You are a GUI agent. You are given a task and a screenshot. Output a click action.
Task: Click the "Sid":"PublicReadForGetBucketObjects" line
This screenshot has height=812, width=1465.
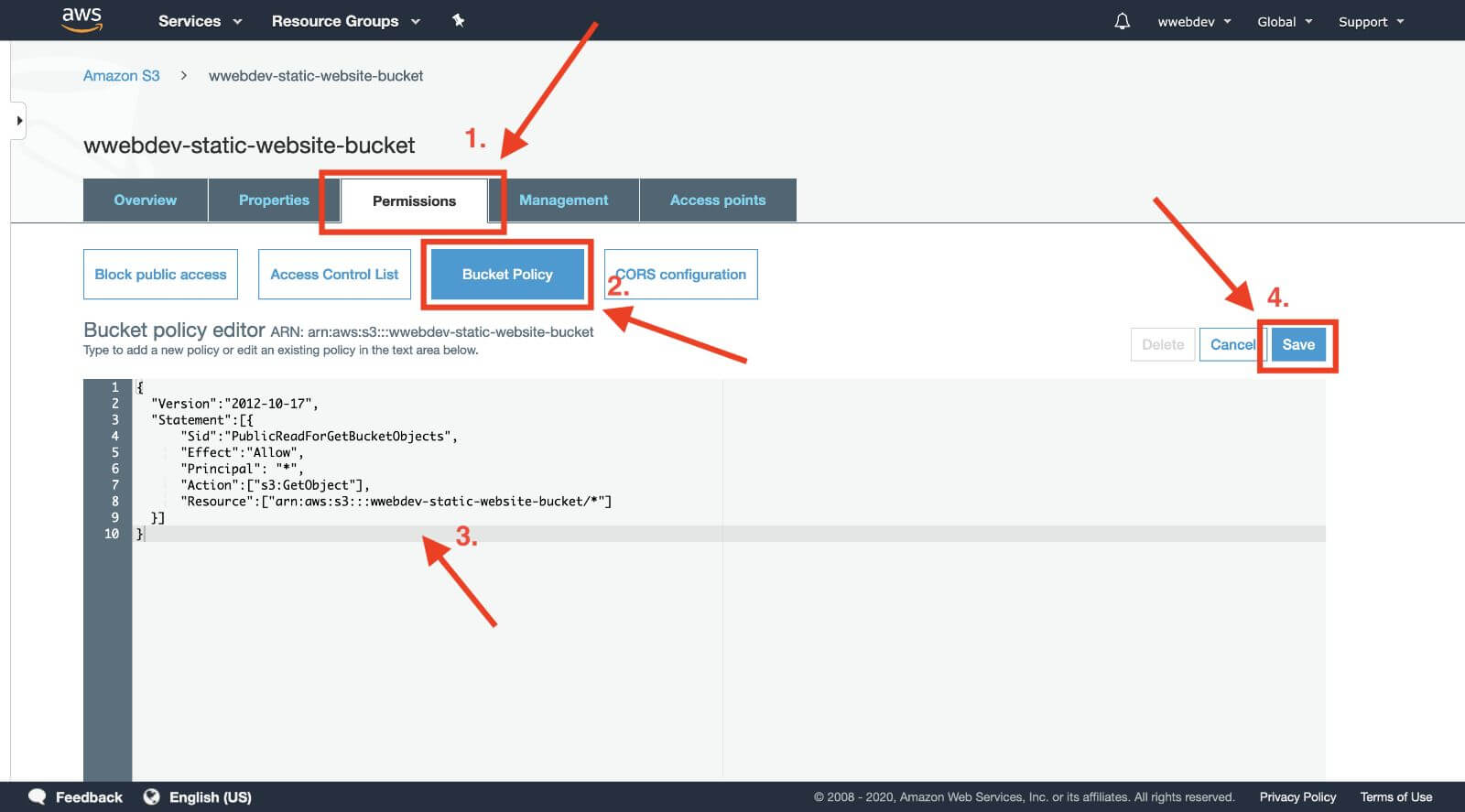pyautogui.click(x=319, y=437)
